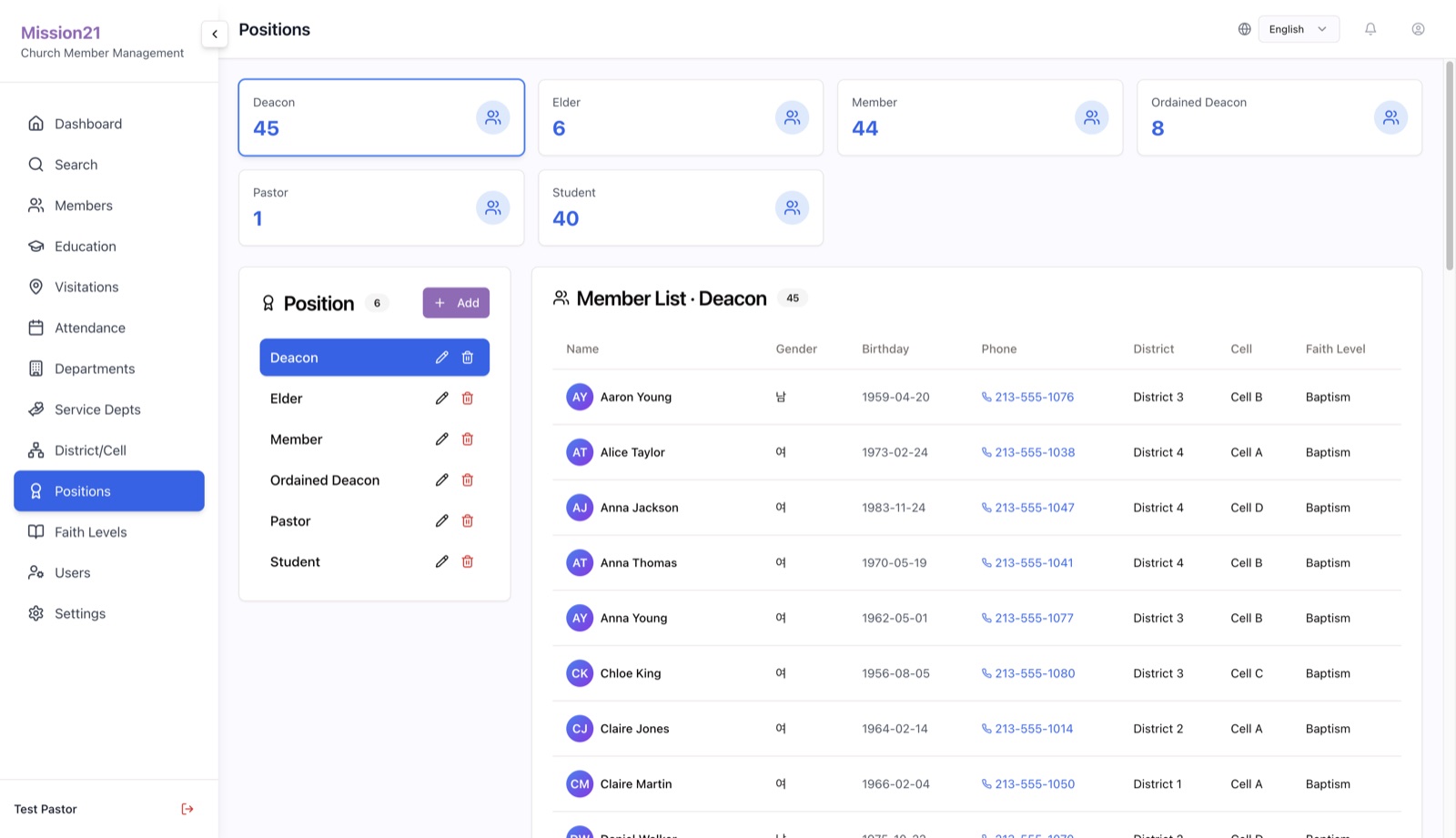Open the English language dropdown
Screen dimensions: 1456x838
pos(1299,29)
